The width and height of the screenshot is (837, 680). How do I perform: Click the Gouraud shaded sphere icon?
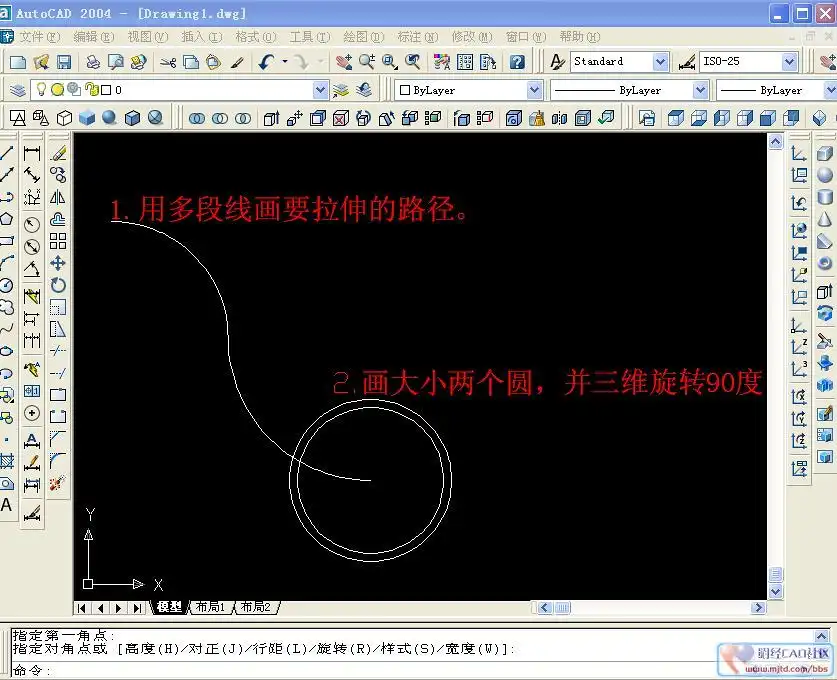(x=109, y=117)
